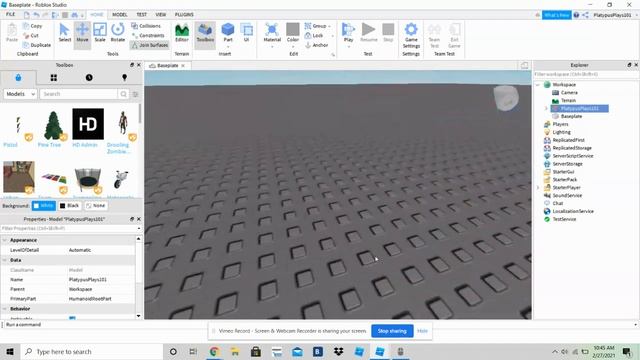The width and height of the screenshot is (640, 360).
Task: Select Toolbox Marketplace tab icon
Action: click(18, 78)
